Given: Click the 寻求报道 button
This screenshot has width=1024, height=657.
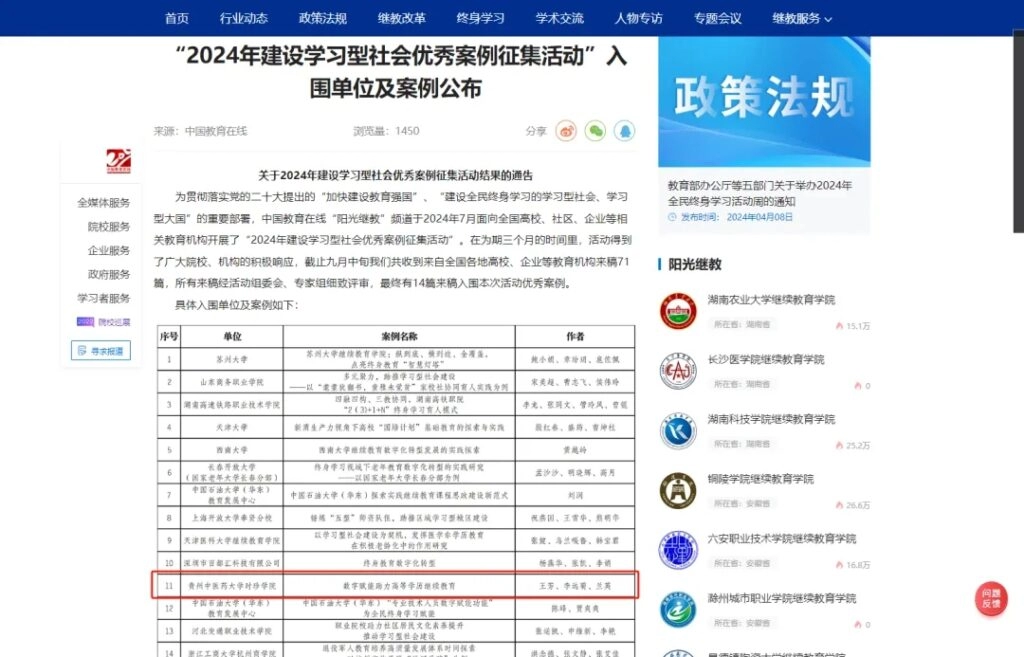Looking at the screenshot, I should point(101,351).
